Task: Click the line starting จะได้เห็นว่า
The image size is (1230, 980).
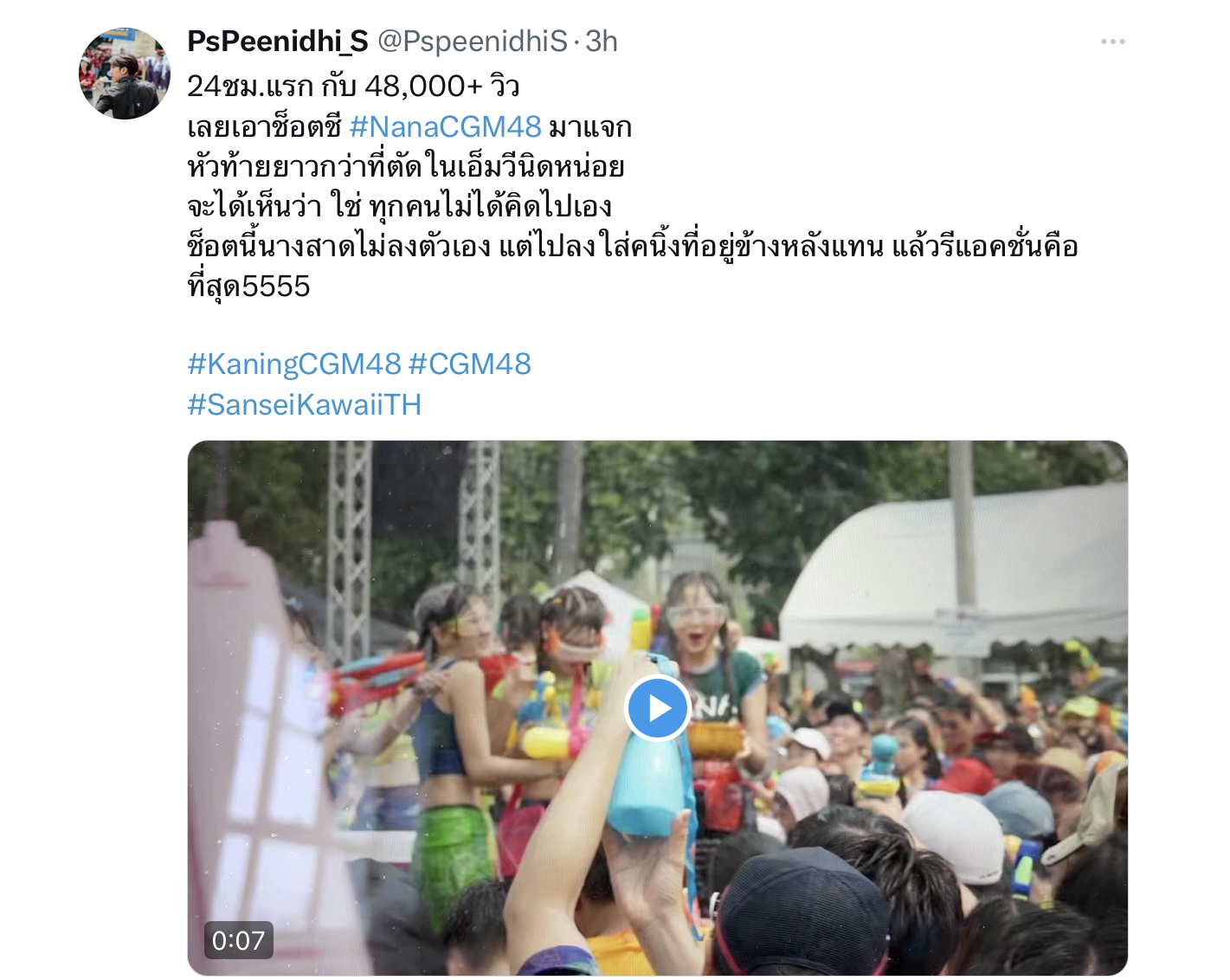Action: 400,206
